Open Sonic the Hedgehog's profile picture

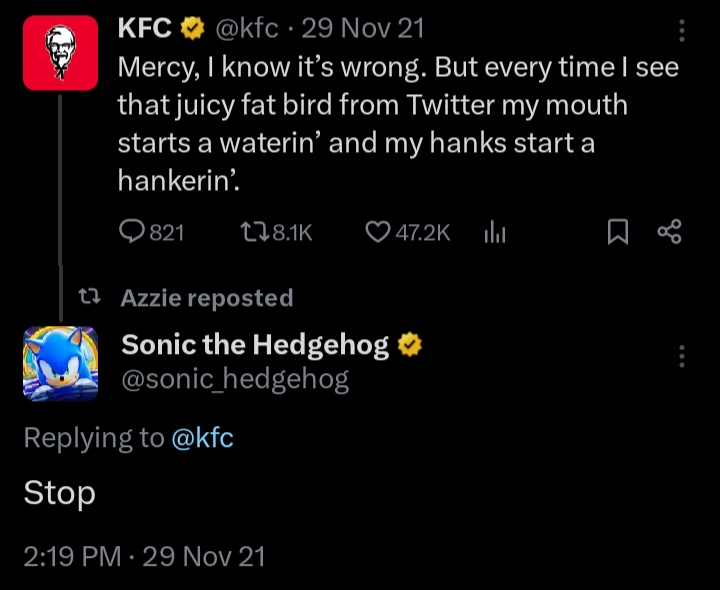(59, 363)
